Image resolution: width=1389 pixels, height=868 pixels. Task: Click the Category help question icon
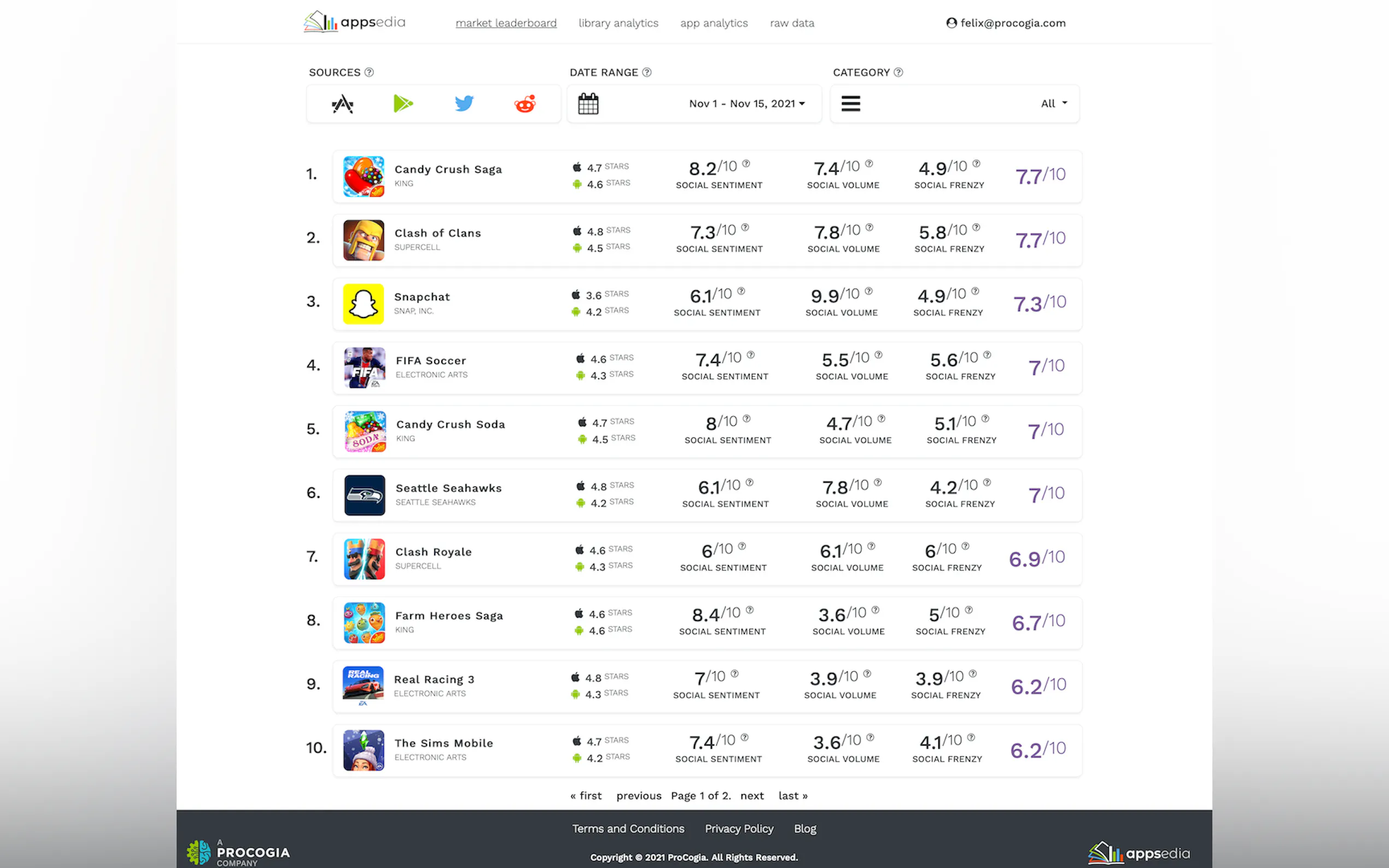(x=898, y=72)
